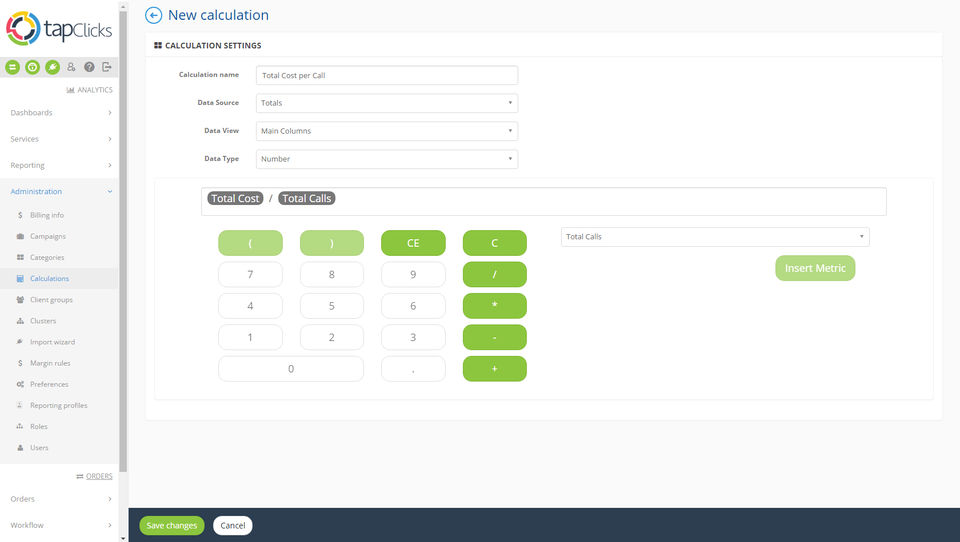
Task: Click keypad number 5
Action: (332, 306)
